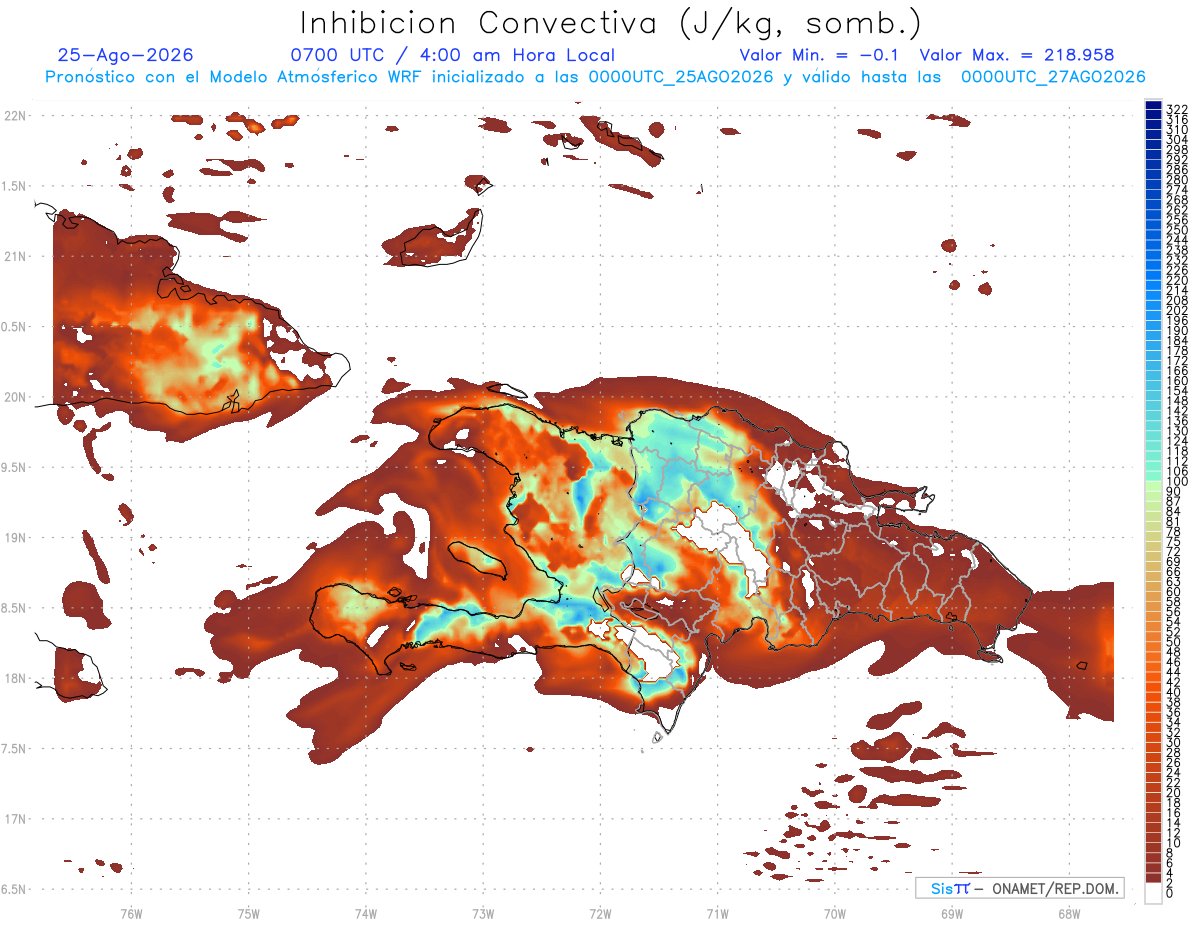Image resolution: width=1200 pixels, height=927 pixels.
Task: Click the '0700 UTC / 4:00 am Hora Local' text
Action: (452, 55)
